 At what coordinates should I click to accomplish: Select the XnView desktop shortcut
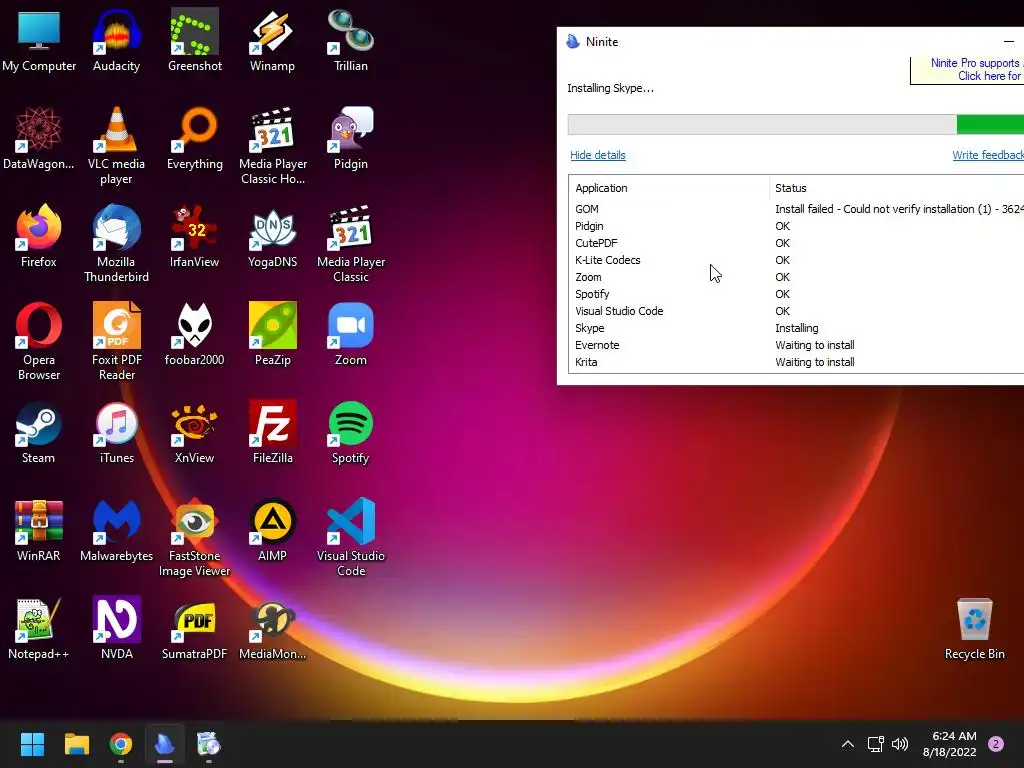coord(195,432)
